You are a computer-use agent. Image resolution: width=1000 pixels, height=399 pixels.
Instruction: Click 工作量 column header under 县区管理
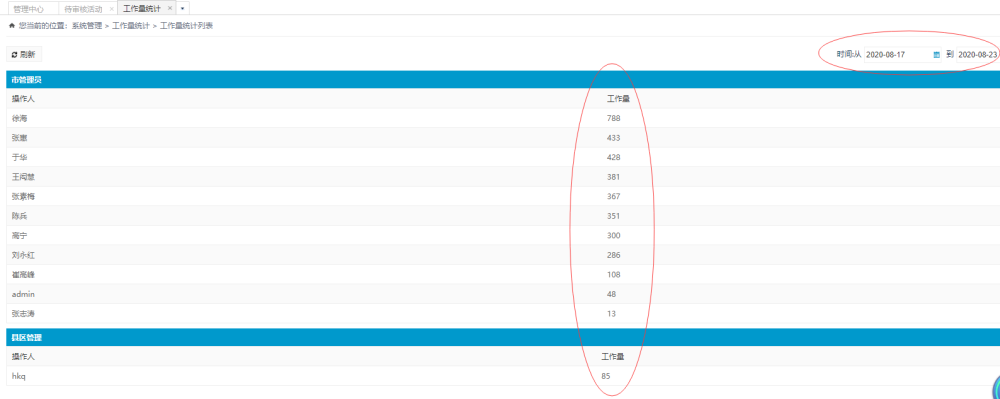[613, 356]
